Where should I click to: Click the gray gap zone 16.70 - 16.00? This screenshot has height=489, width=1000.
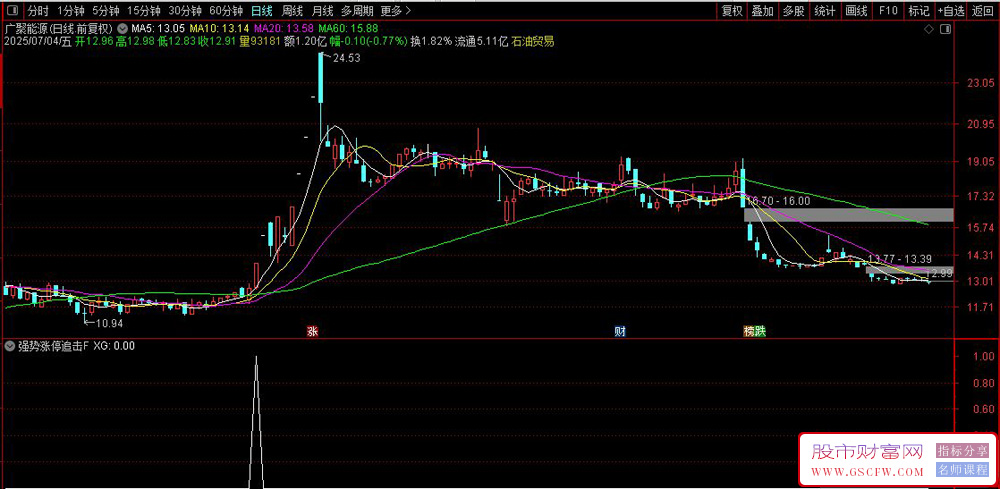click(x=848, y=215)
